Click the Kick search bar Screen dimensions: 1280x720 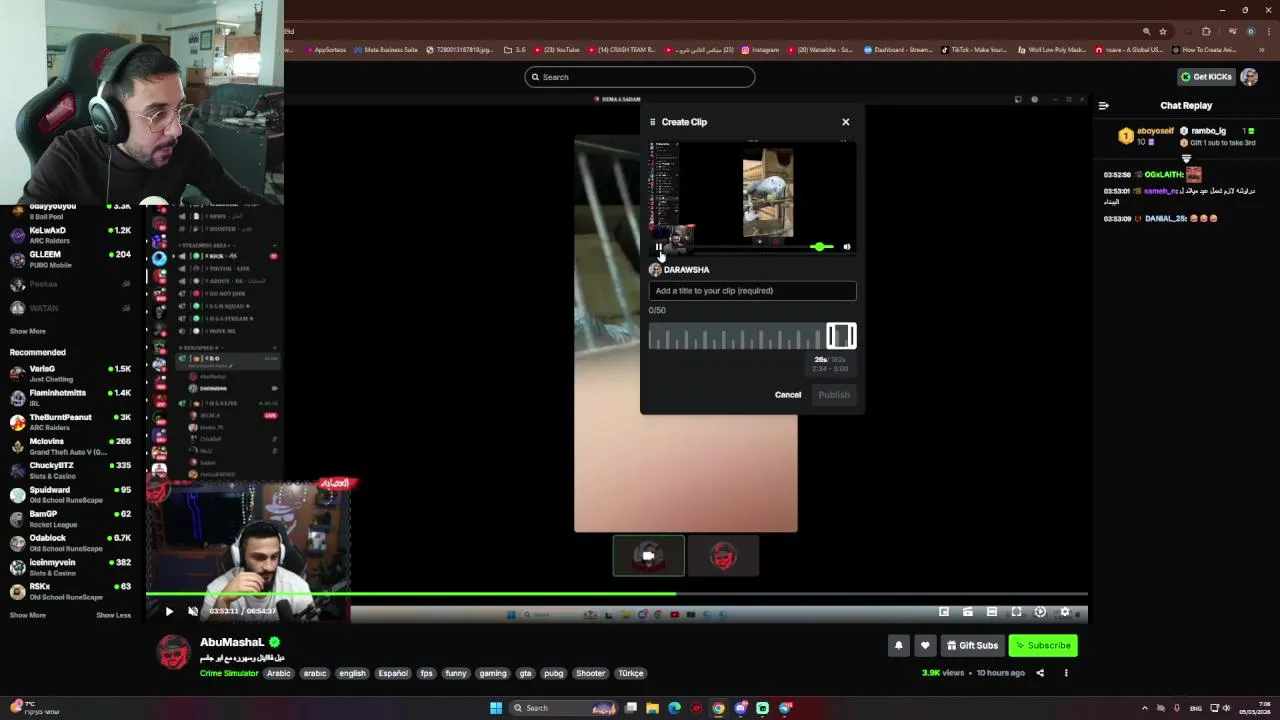(640, 77)
